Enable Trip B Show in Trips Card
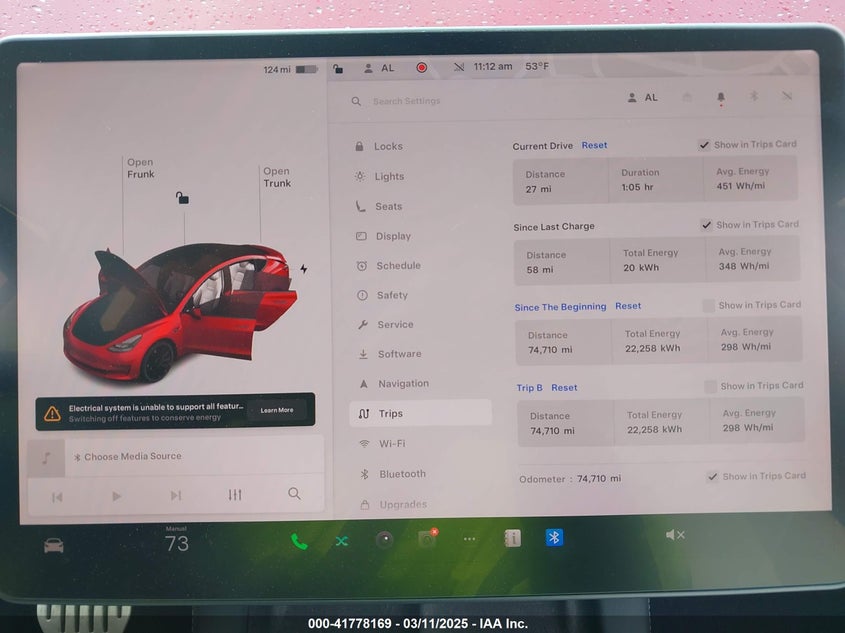The height and width of the screenshot is (633, 845). (x=710, y=386)
